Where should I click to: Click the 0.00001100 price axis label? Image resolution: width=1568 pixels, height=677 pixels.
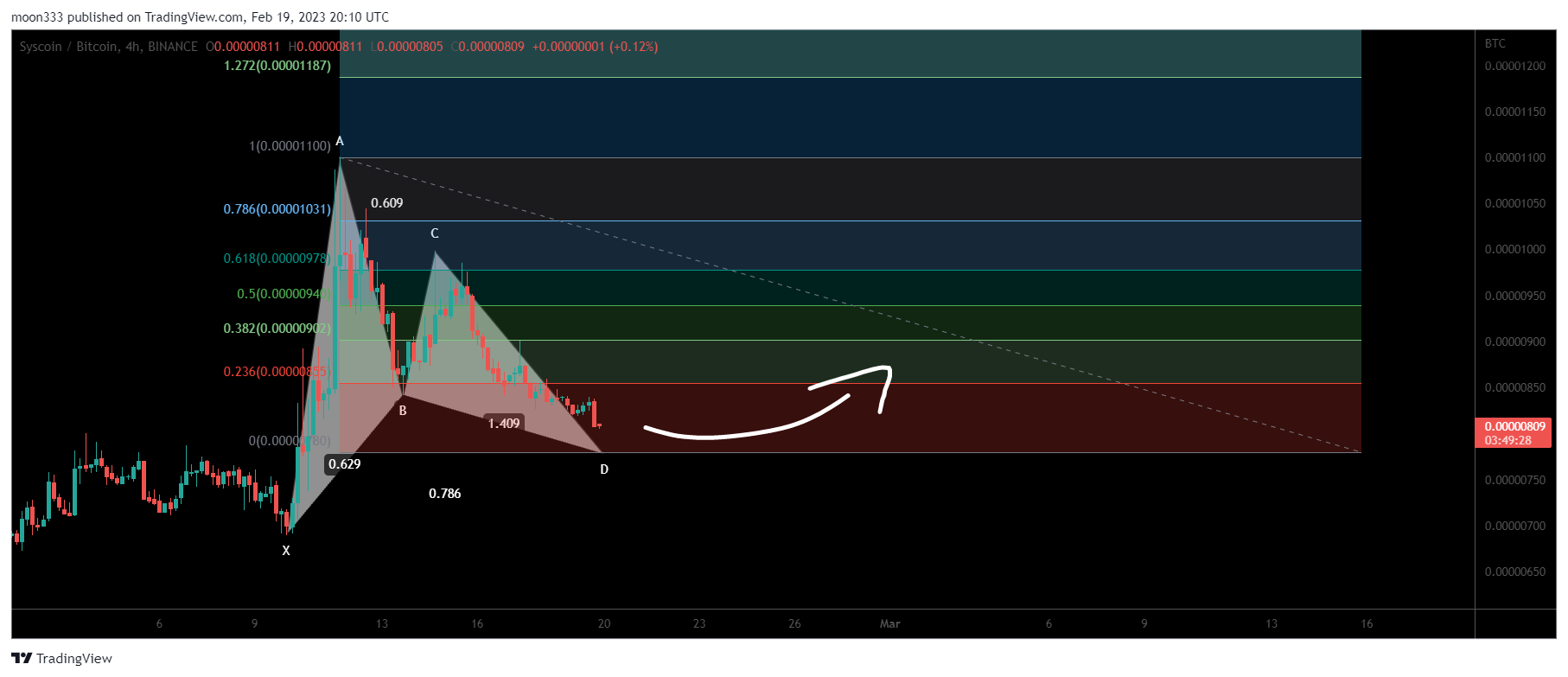1515,157
